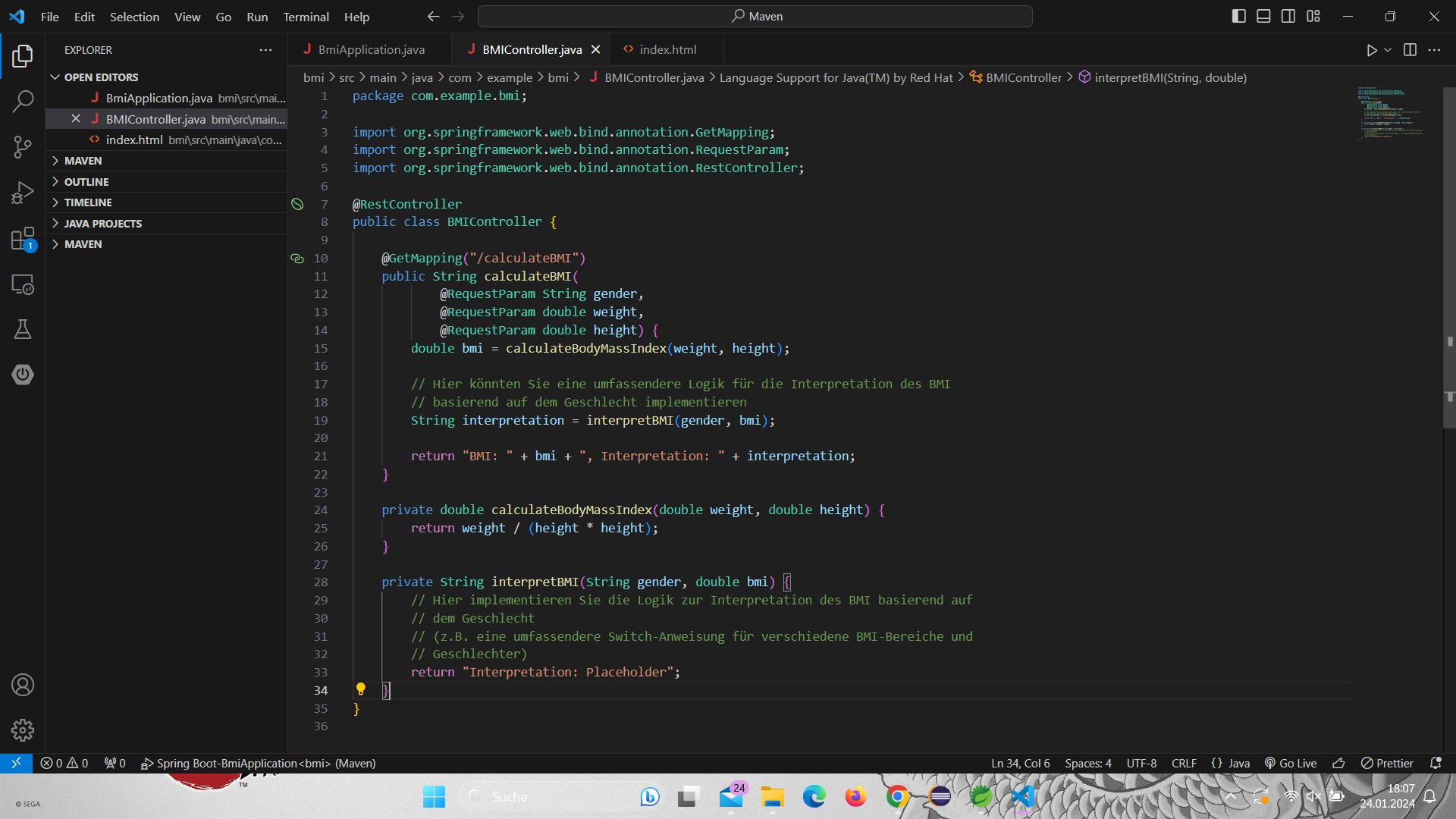Open the Testing beaker view
This screenshot has height=819, width=1456.
pos(23,328)
